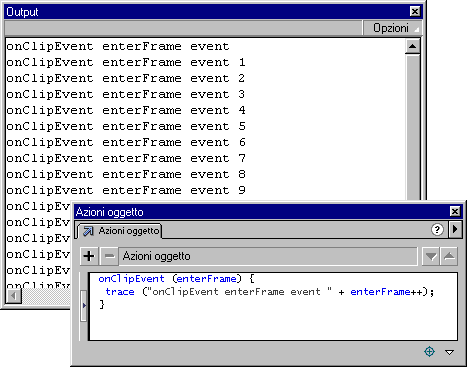Expand the parameters pane triangle at bottom
The image size is (467, 367).
[449, 352]
